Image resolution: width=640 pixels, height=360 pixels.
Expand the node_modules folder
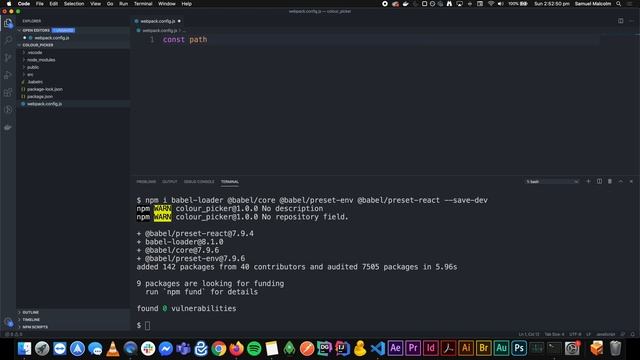pyautogui.click(x=41, y=60)
